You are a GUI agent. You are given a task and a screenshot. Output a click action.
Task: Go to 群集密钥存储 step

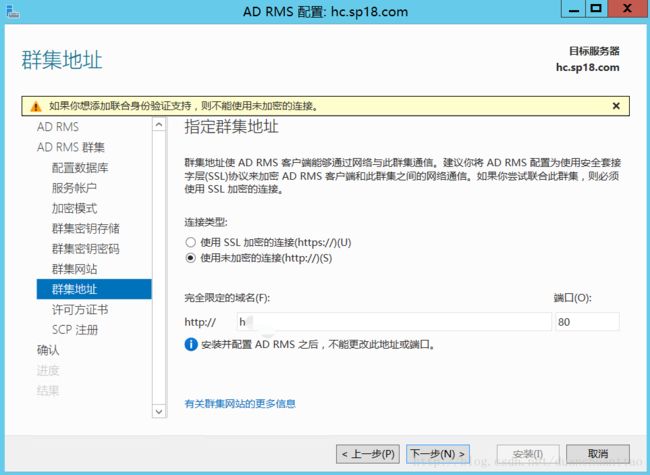click(85, 228)
